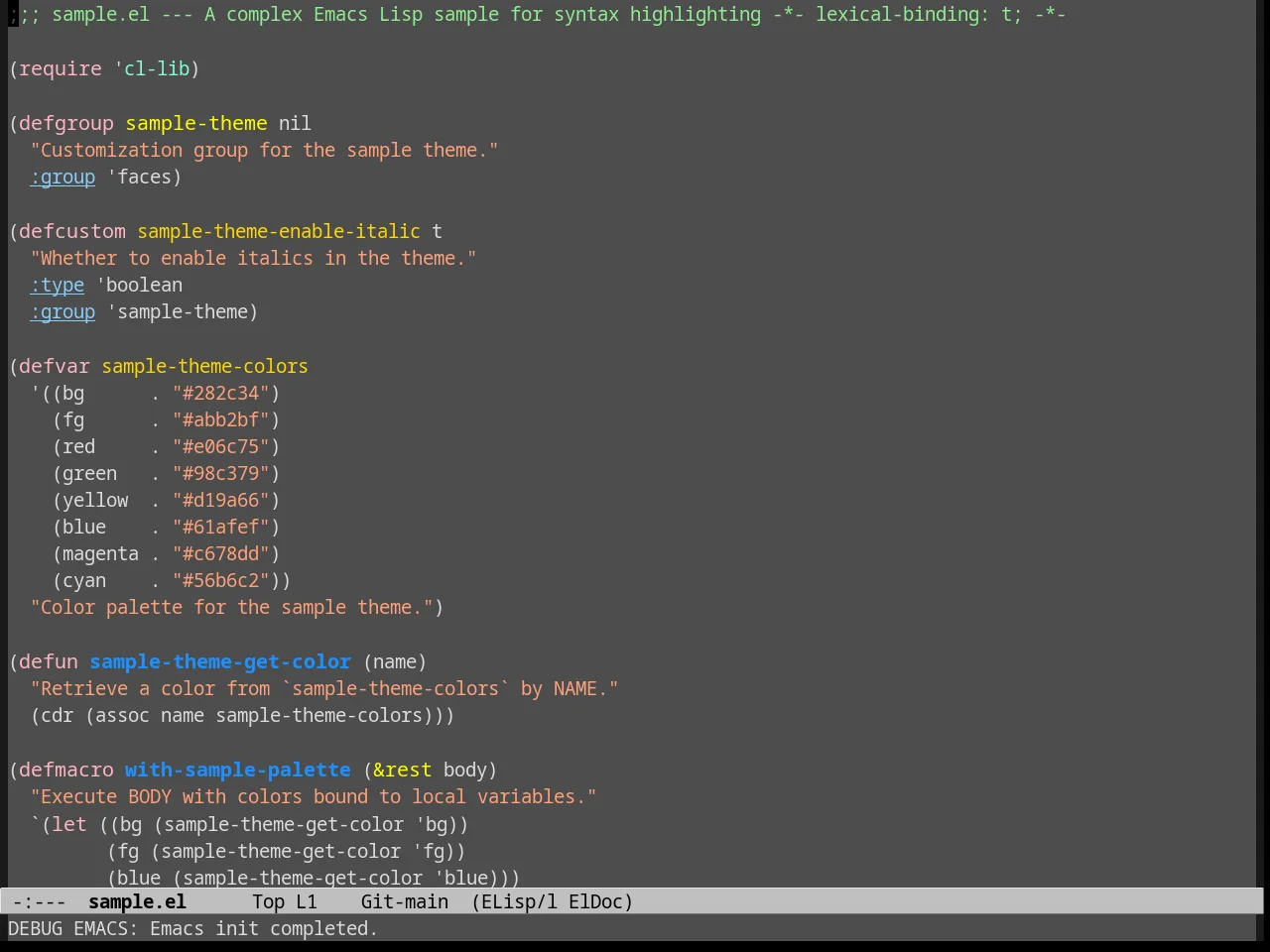Click the color string "#abb2bf"

[x=221, y=419]
